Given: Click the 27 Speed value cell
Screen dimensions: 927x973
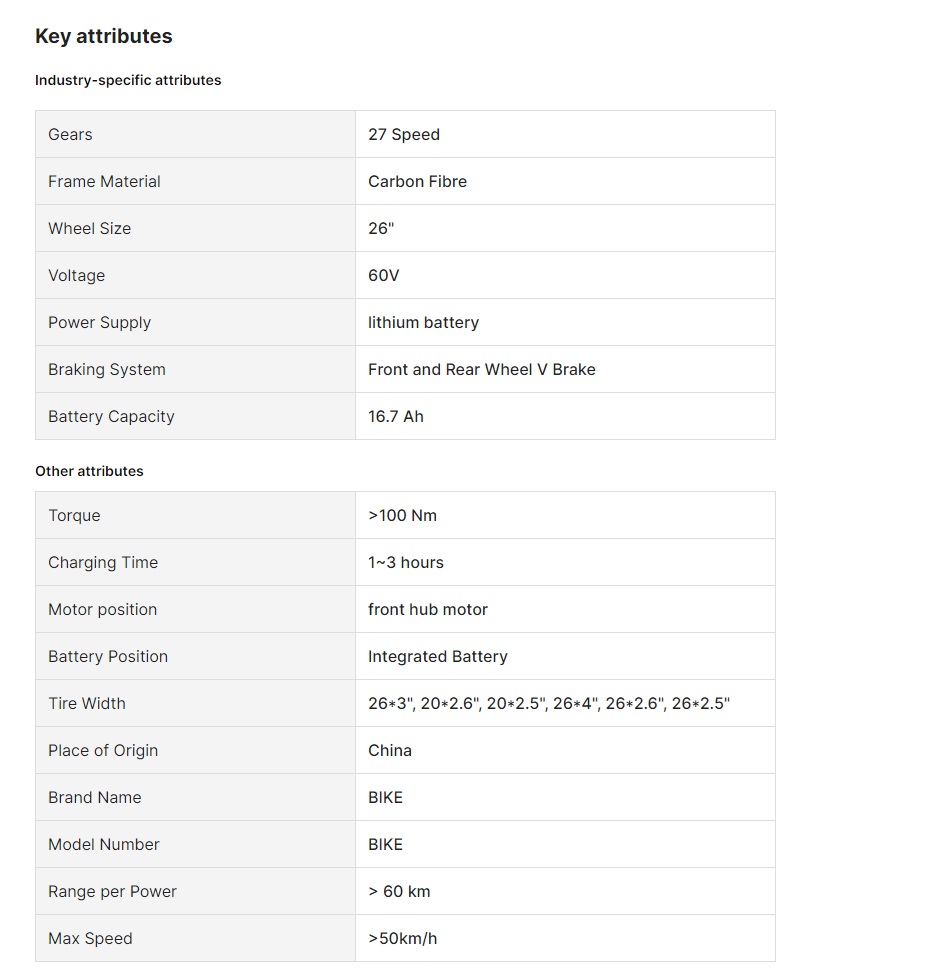Looking at the screenshot, I should pyautogui.click(x=404, y=134).
